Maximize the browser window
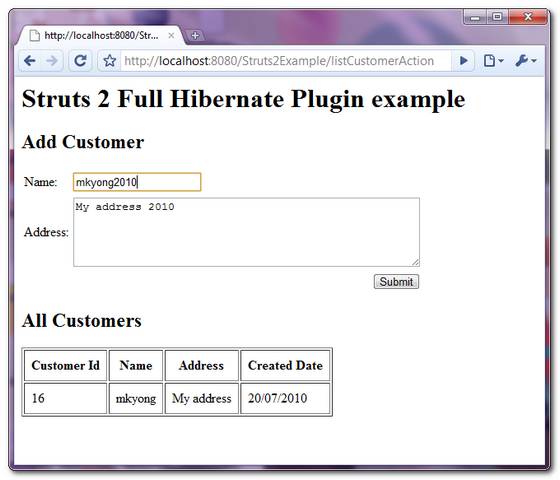This screenshot has width=560, height=480. click(497, 17)
